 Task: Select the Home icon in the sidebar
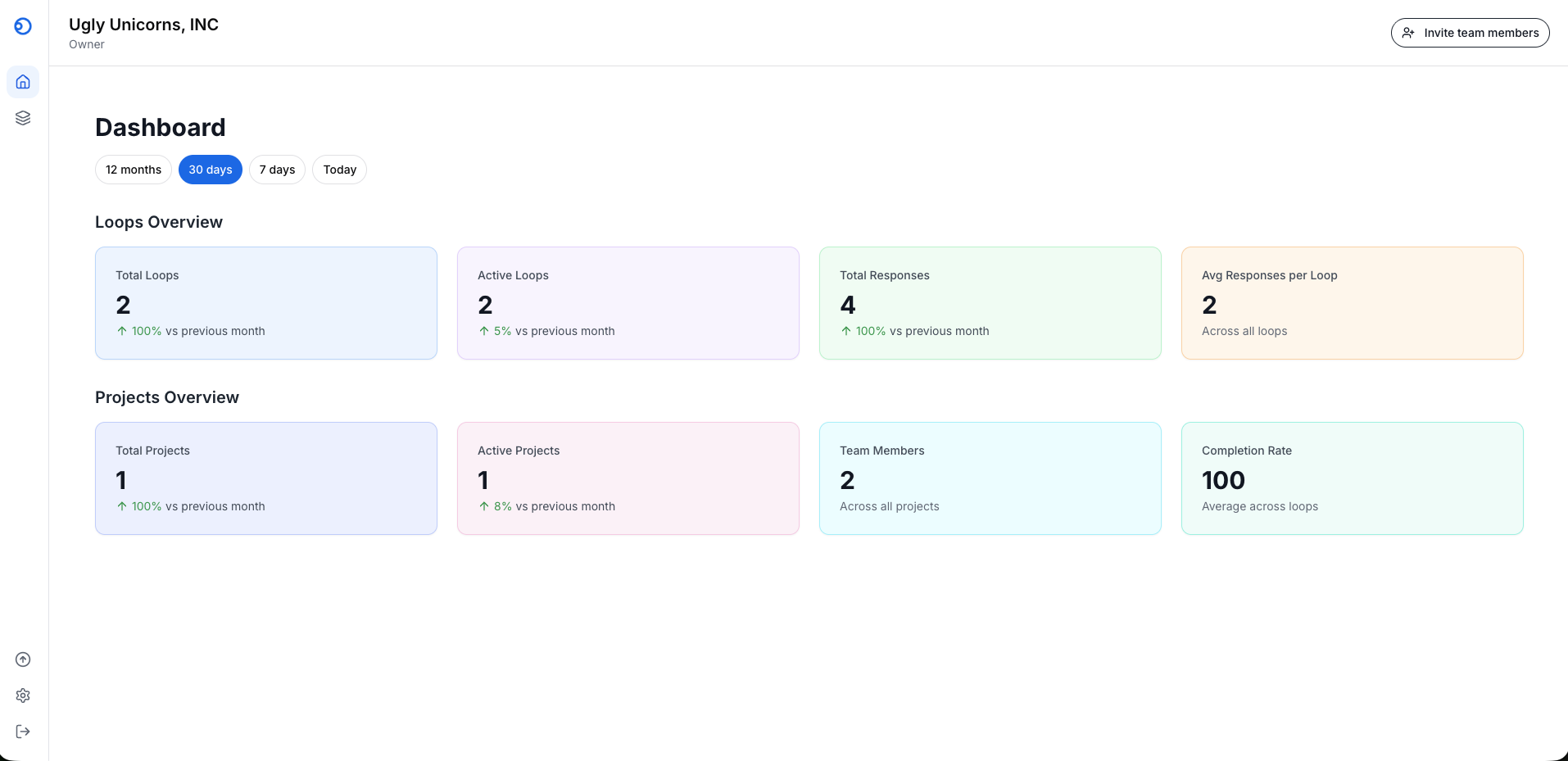point(22,81)
